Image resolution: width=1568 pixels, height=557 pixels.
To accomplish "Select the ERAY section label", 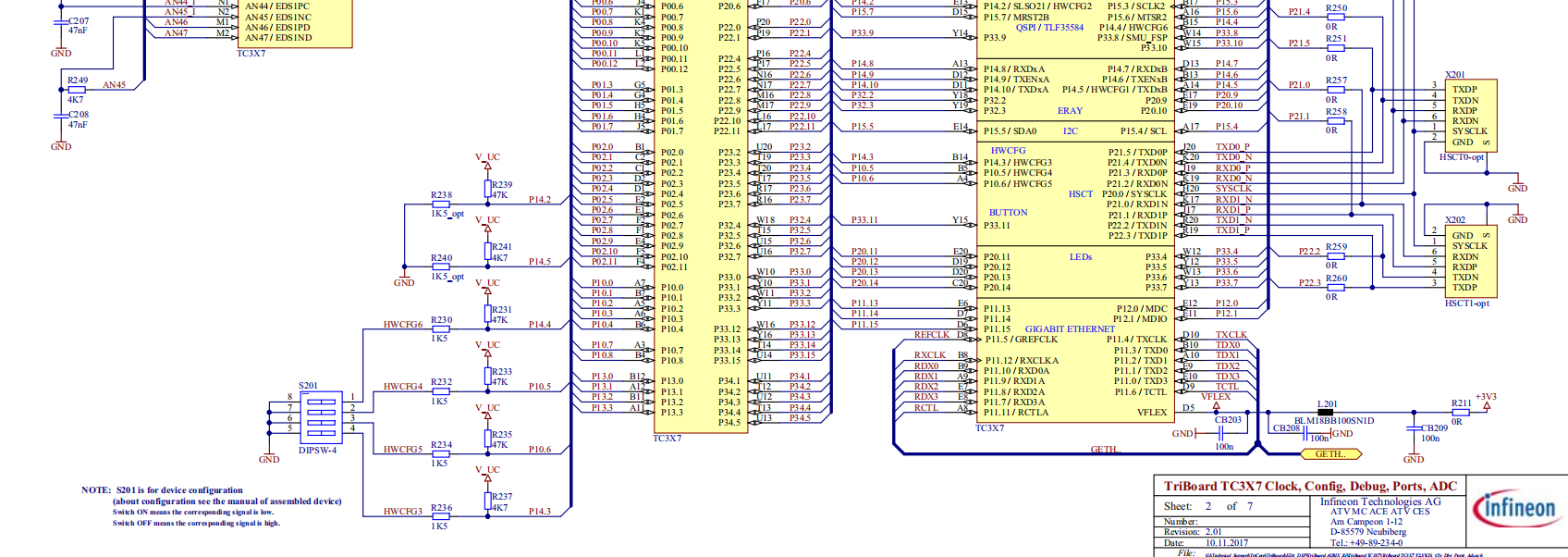I will coord(1070,110).
